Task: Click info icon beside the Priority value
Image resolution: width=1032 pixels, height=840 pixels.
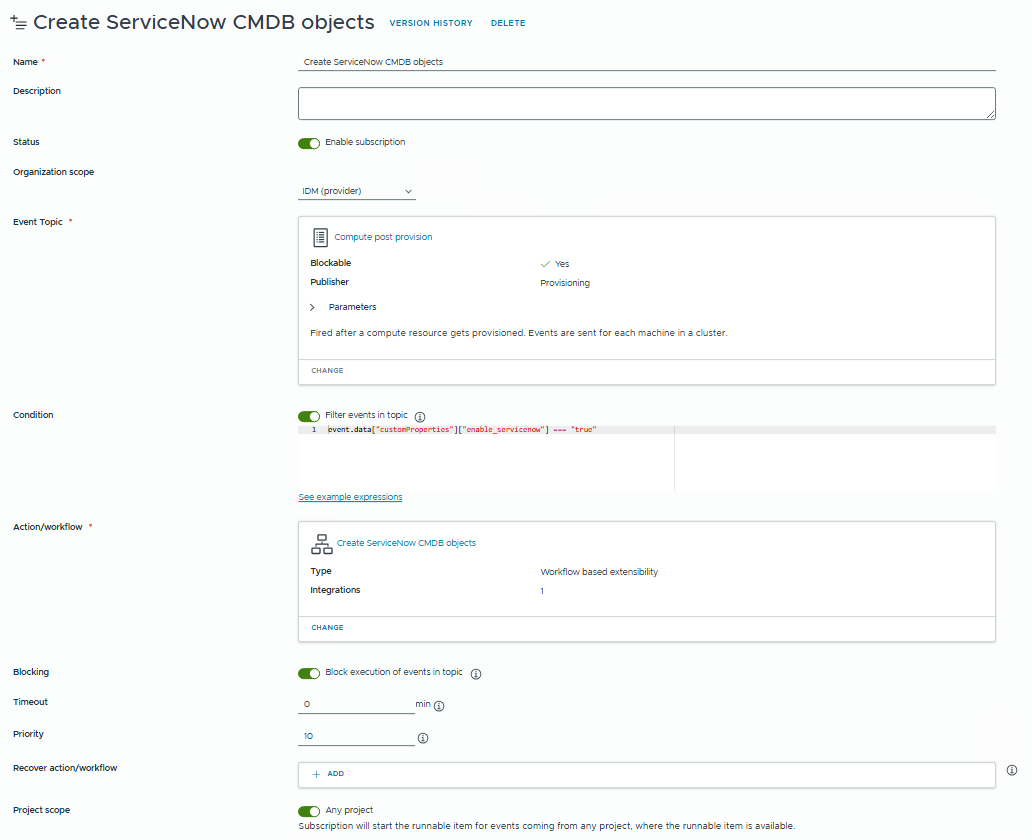Action: point(423,738)
